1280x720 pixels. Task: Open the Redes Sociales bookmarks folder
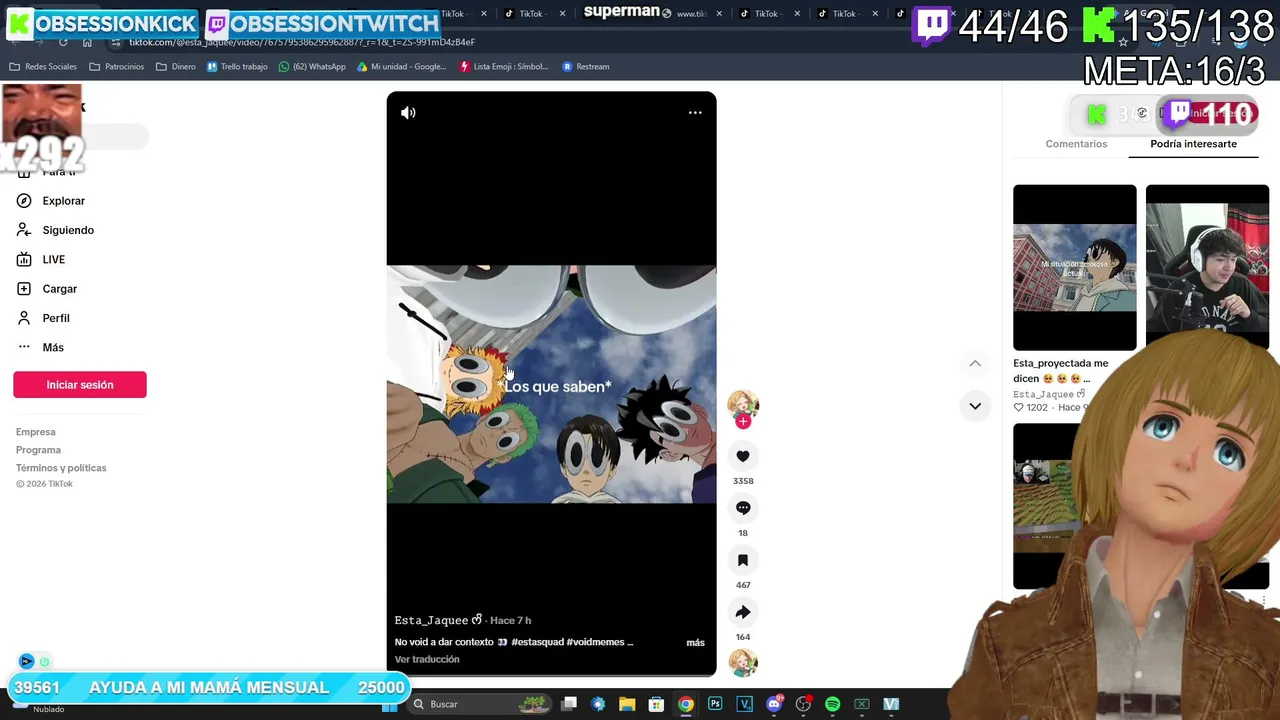43,67
